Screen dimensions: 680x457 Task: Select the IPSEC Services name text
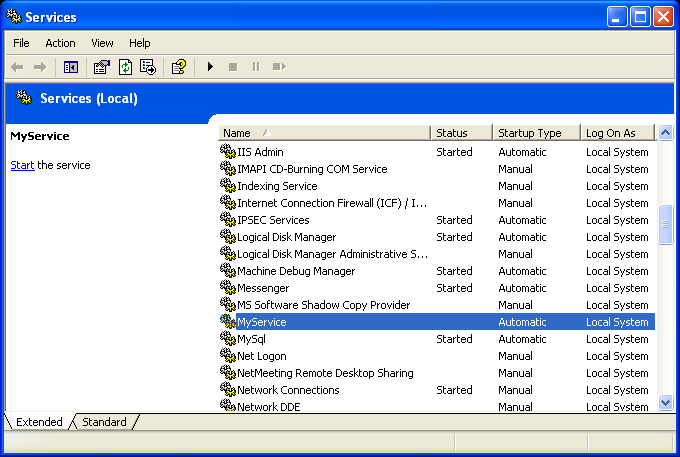click(273, 220)
